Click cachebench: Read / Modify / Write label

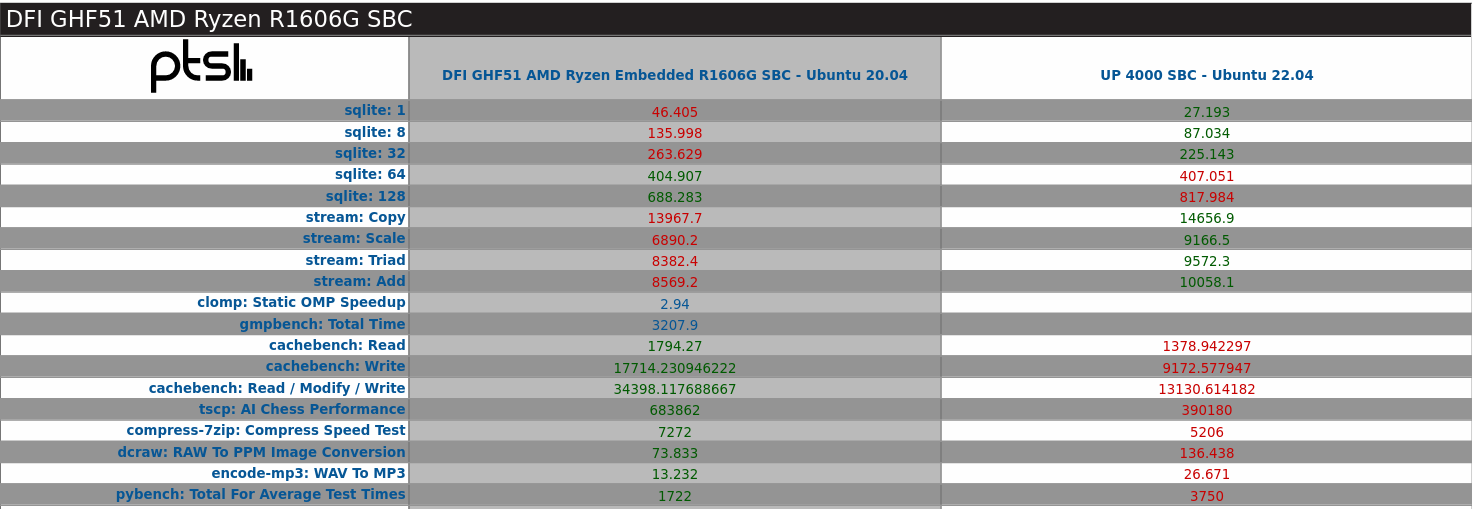tap(277, 388)
